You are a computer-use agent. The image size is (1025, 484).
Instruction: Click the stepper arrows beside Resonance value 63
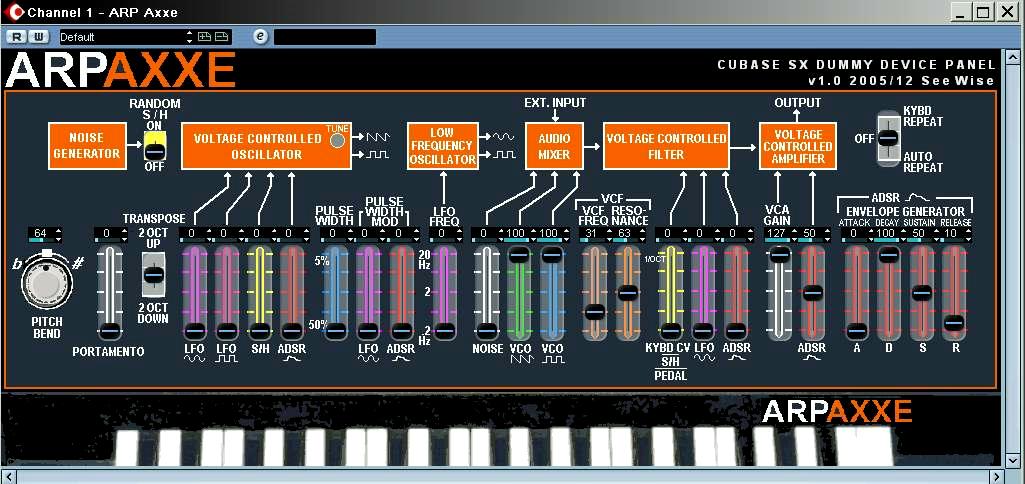pyautogui.click(x=642, y=233)
